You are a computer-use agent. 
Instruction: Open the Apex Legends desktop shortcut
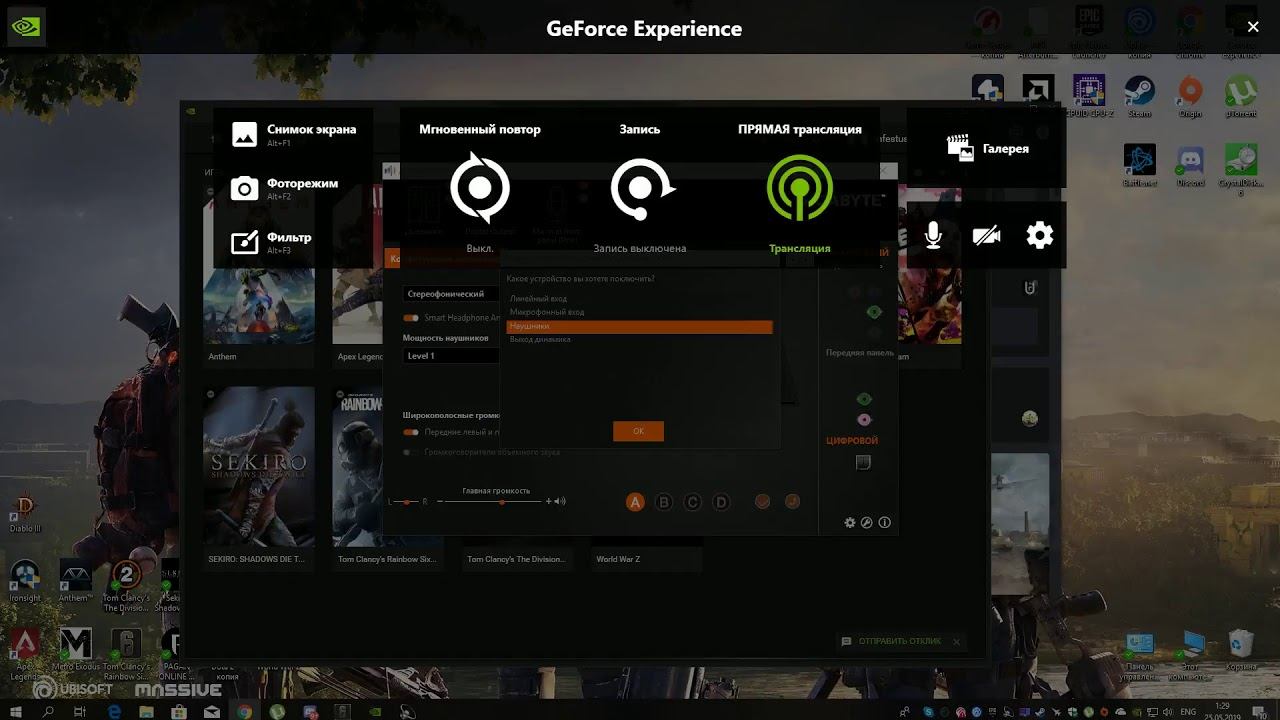pos(25,654)
